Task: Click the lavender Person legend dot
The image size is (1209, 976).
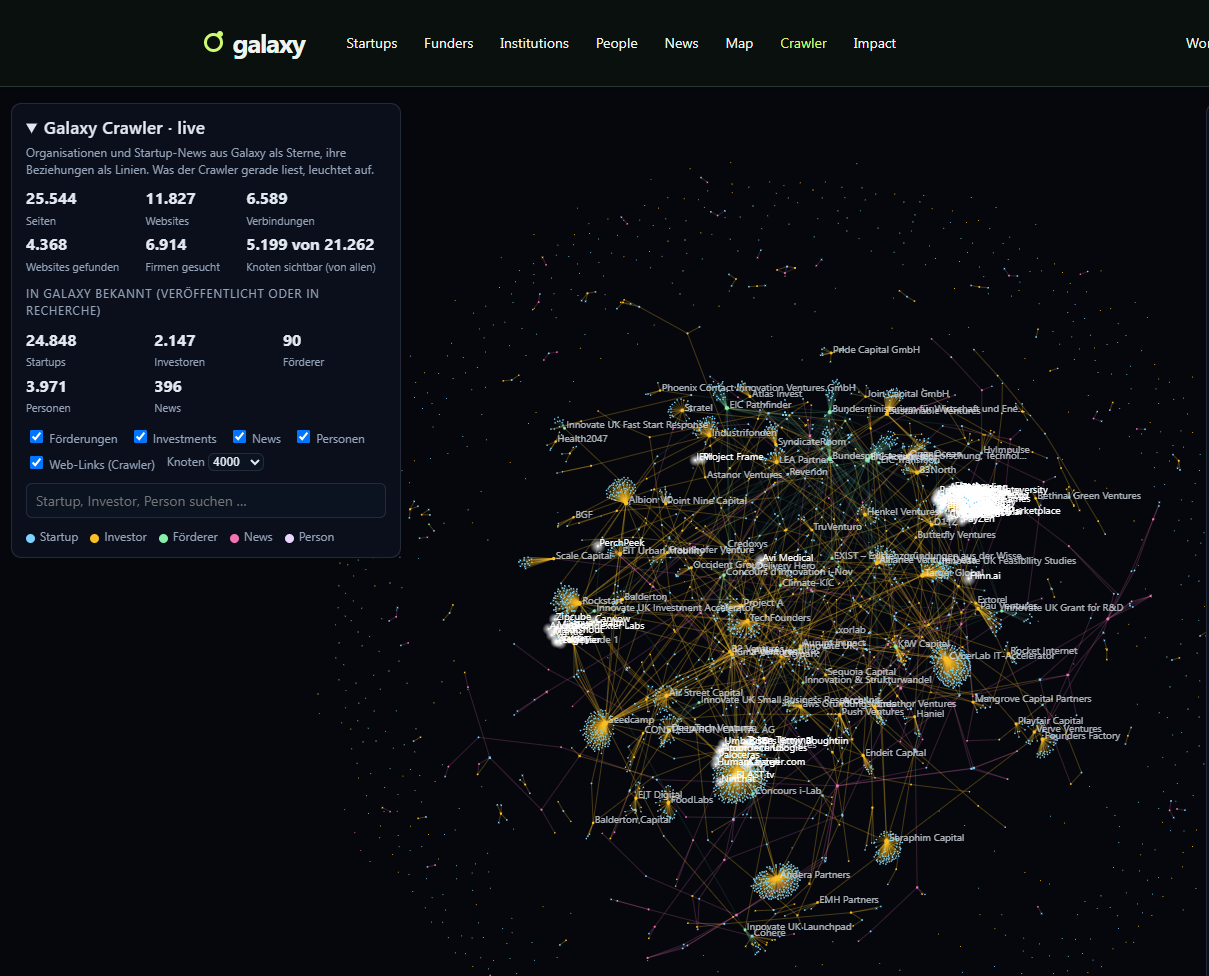Action: coord(290,538)
